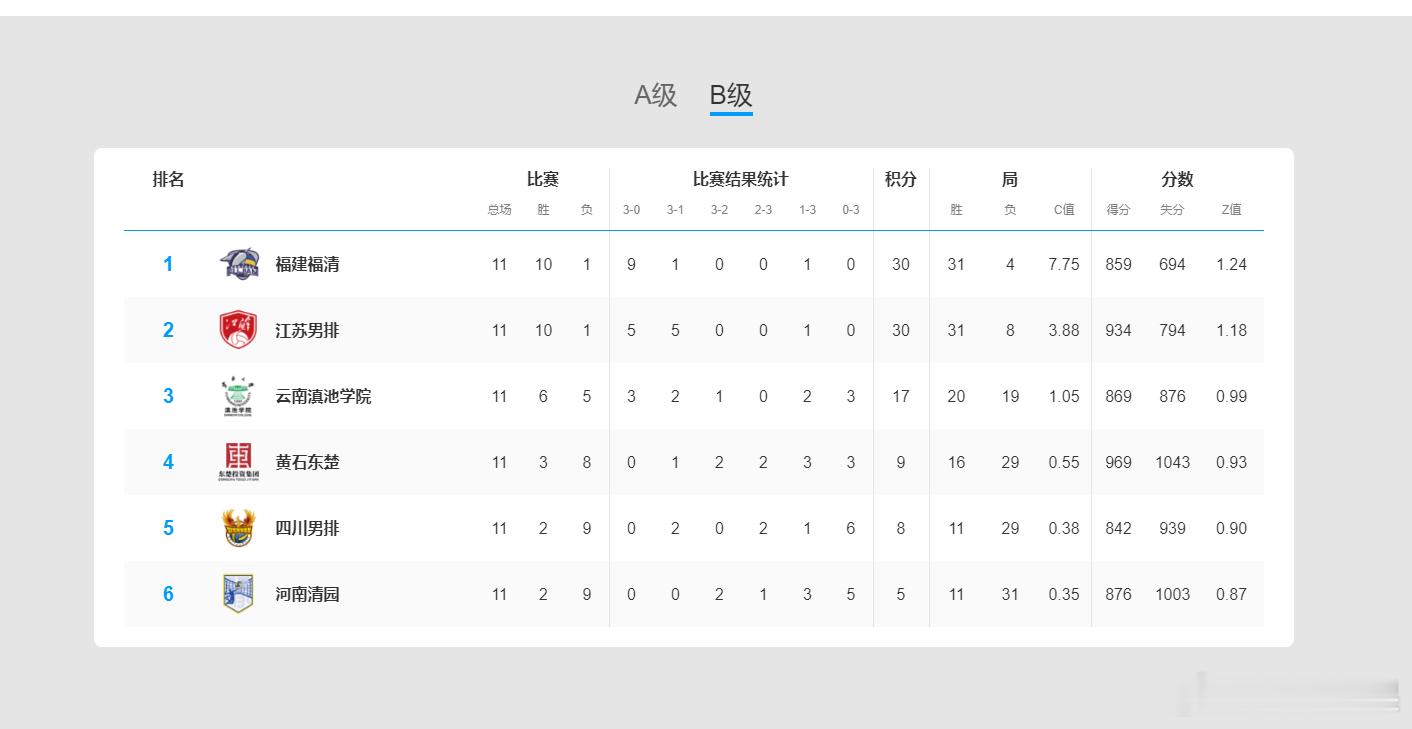Select the B级 tab
The height and width of the screenshot is (729, 1412).
tap(731, 95)
